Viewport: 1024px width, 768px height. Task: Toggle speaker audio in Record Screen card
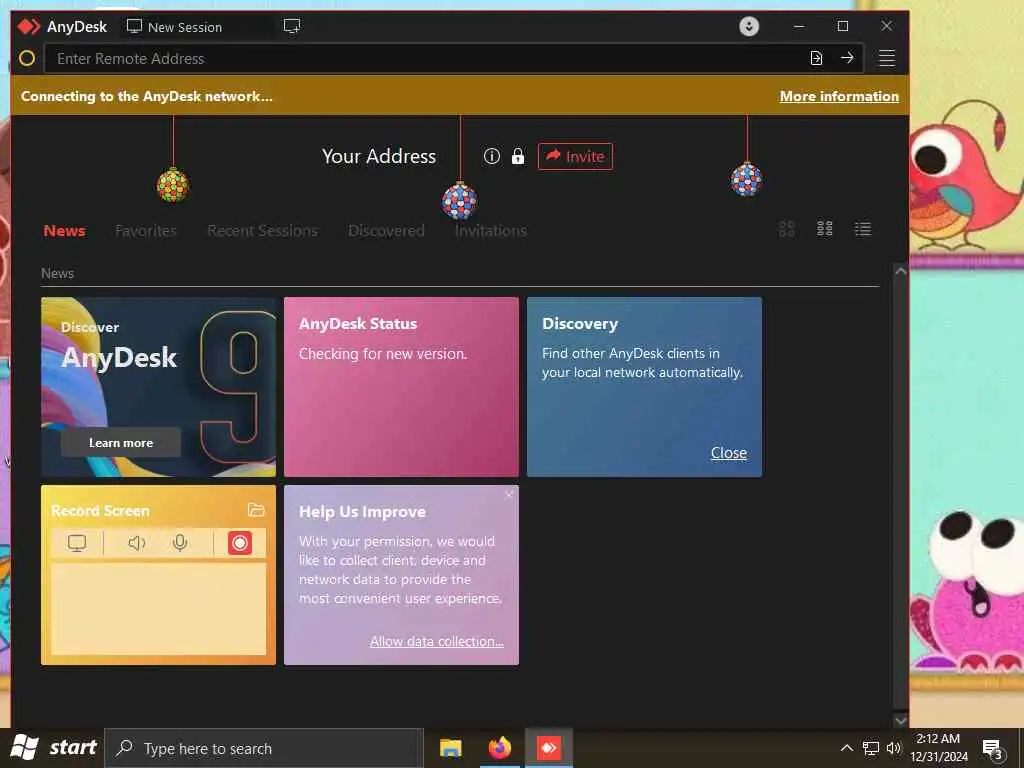(x=136, y=543)
